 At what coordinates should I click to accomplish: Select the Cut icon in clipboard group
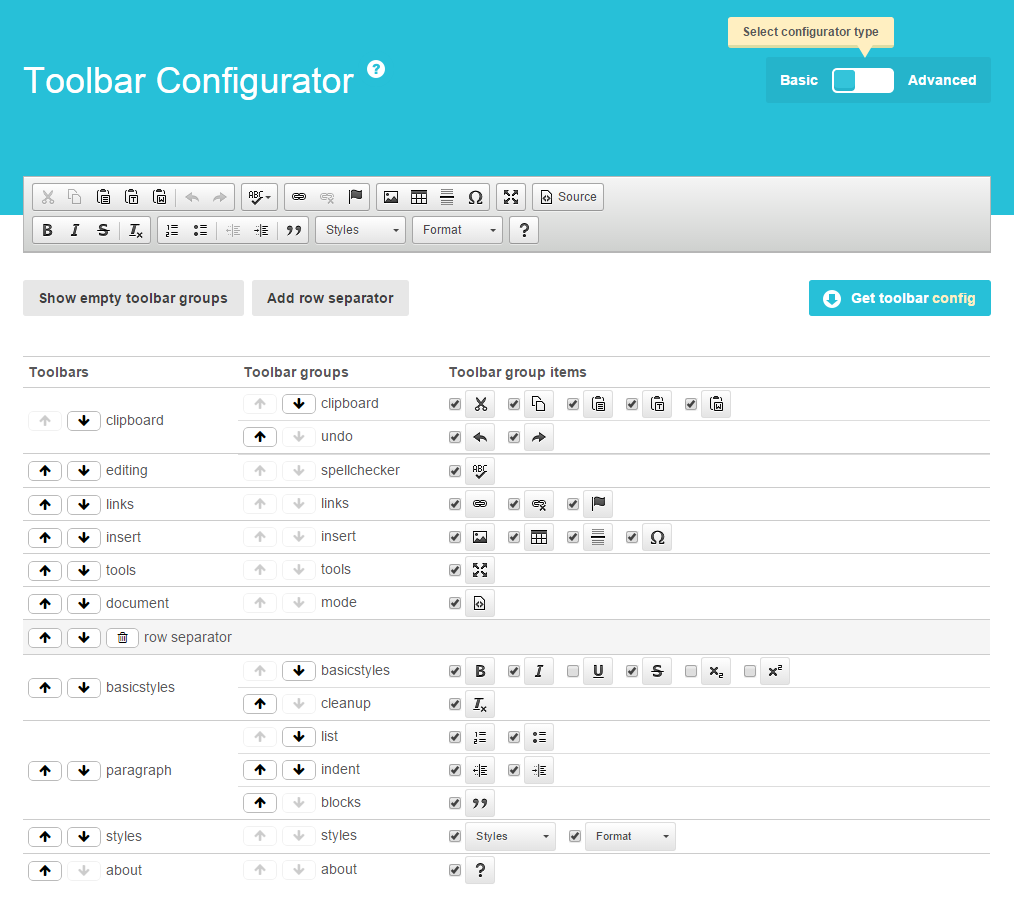[x=480, y=403]
